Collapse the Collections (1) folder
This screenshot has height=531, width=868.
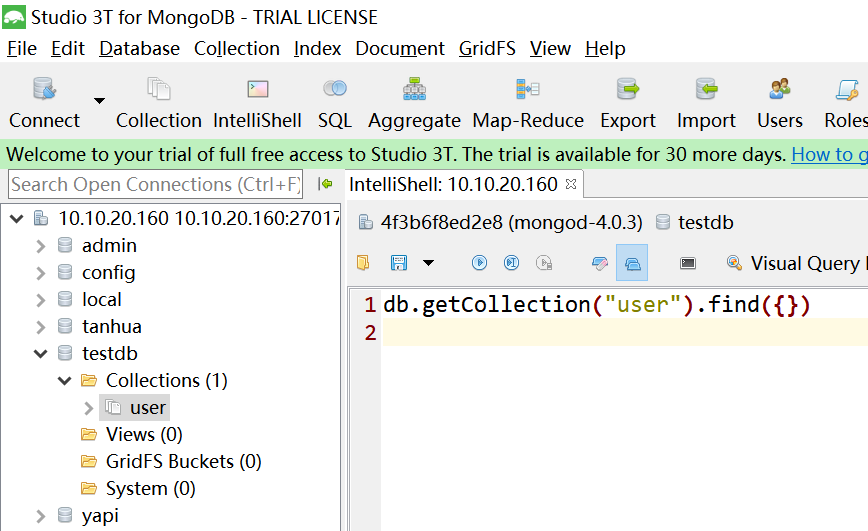point(65,381)
